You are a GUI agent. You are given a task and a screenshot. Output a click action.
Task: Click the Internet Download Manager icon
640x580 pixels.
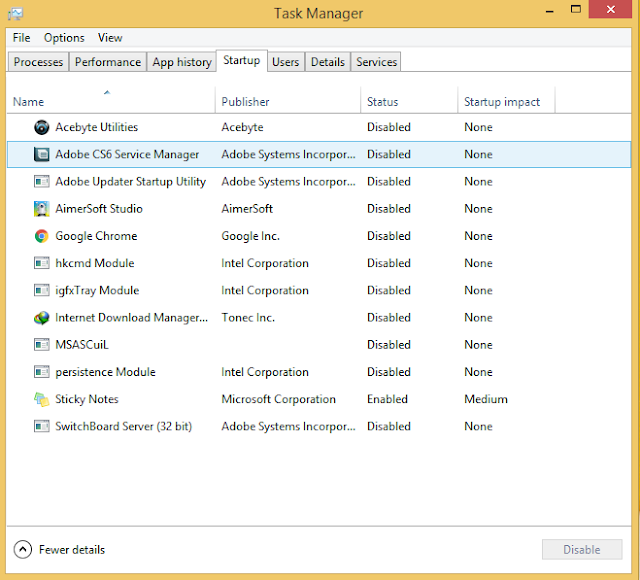click(41, 318)
